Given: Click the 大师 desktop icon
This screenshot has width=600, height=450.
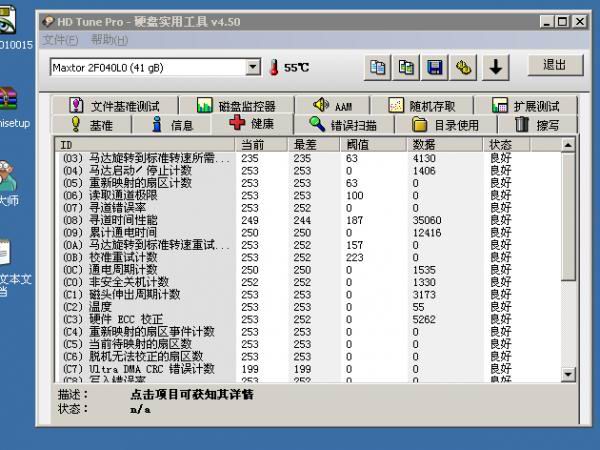Looking at the screenshot, I should [8, 176].
